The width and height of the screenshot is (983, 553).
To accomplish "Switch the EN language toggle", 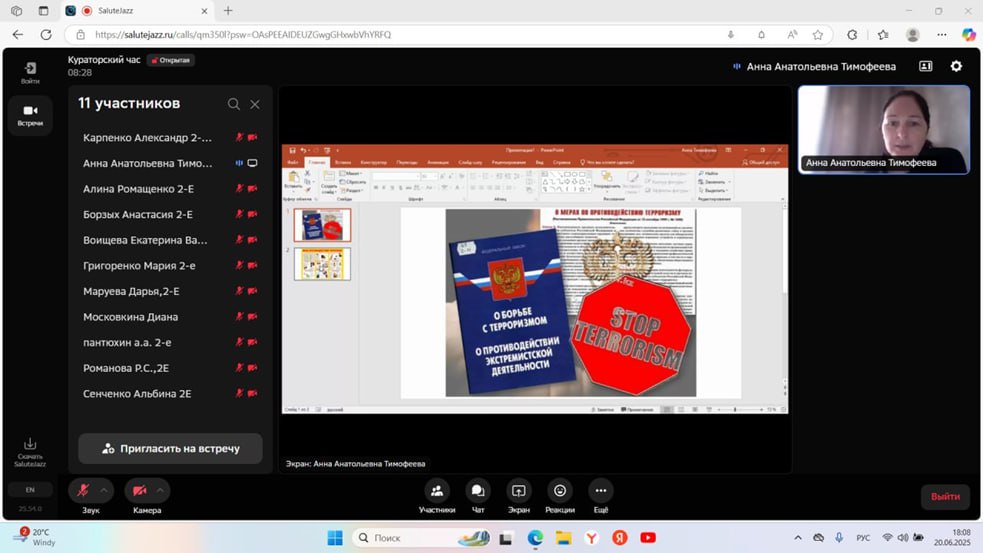I will click(x=30, y=490).
